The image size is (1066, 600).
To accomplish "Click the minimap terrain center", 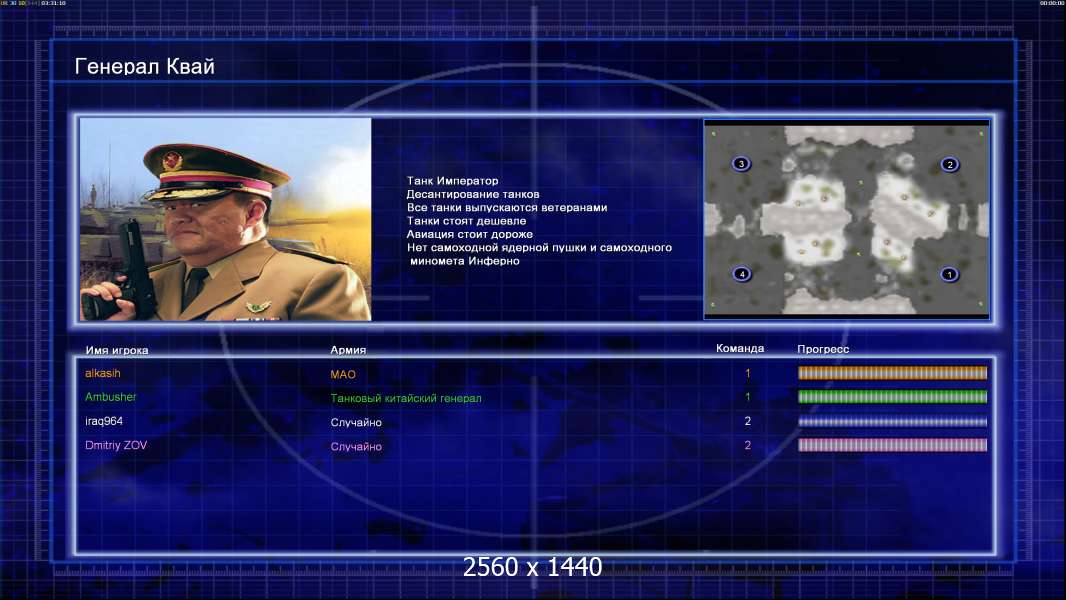I will pyautogui.click(x=846, y=219).
